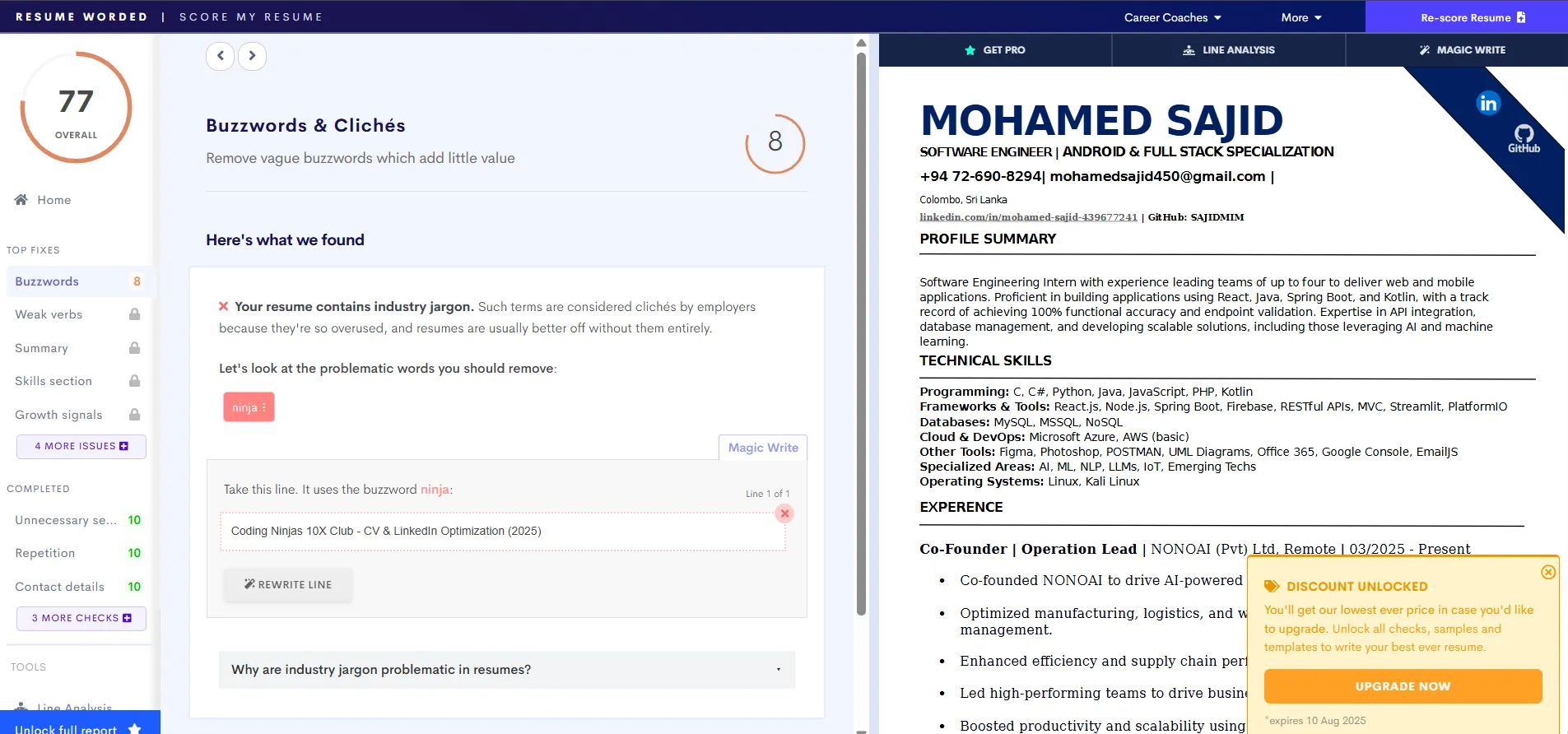The height and width of the screenshot is (734, 1568).
Task: Click lock icon beside Skills section
Action: [x=134, y=381]
